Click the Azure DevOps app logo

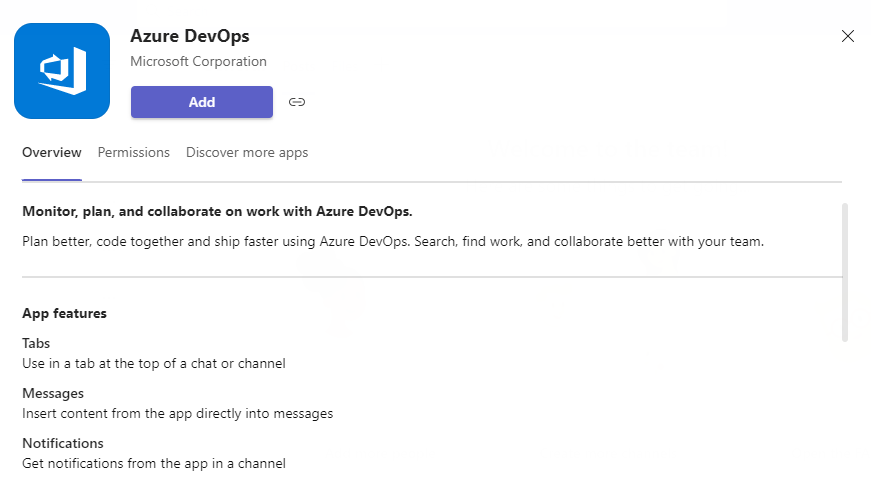click(62, 71)
